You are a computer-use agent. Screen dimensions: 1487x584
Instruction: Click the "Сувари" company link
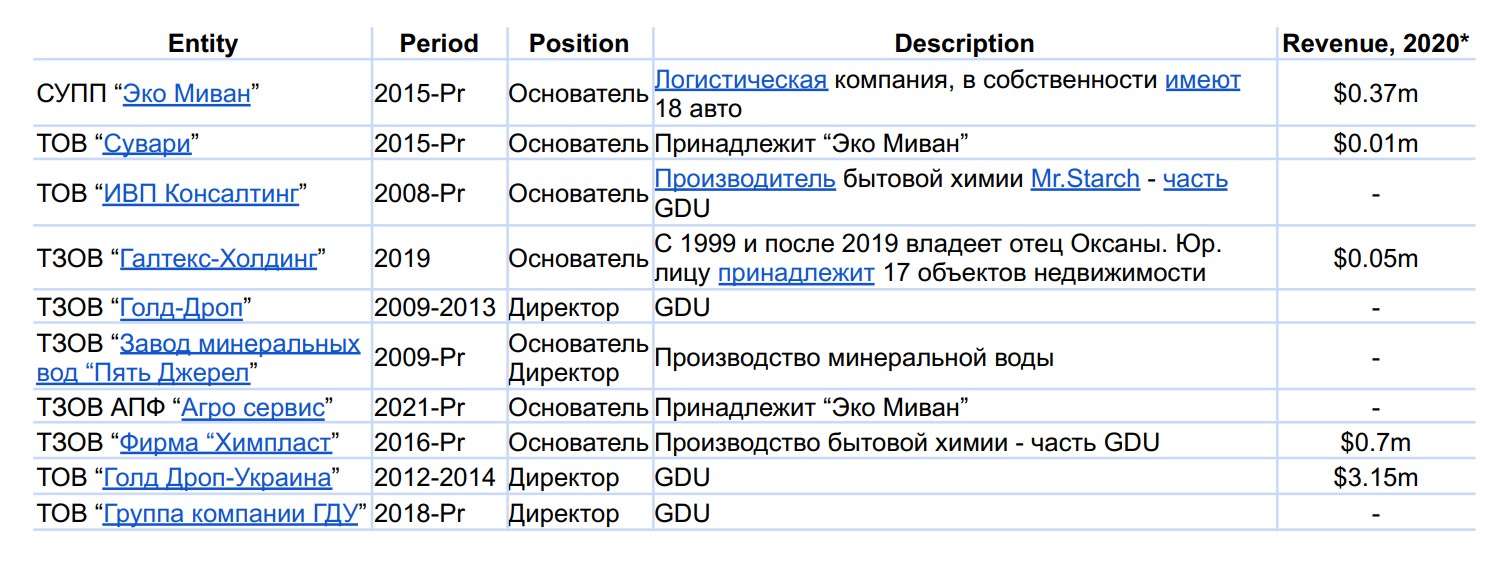coord(146,144)
